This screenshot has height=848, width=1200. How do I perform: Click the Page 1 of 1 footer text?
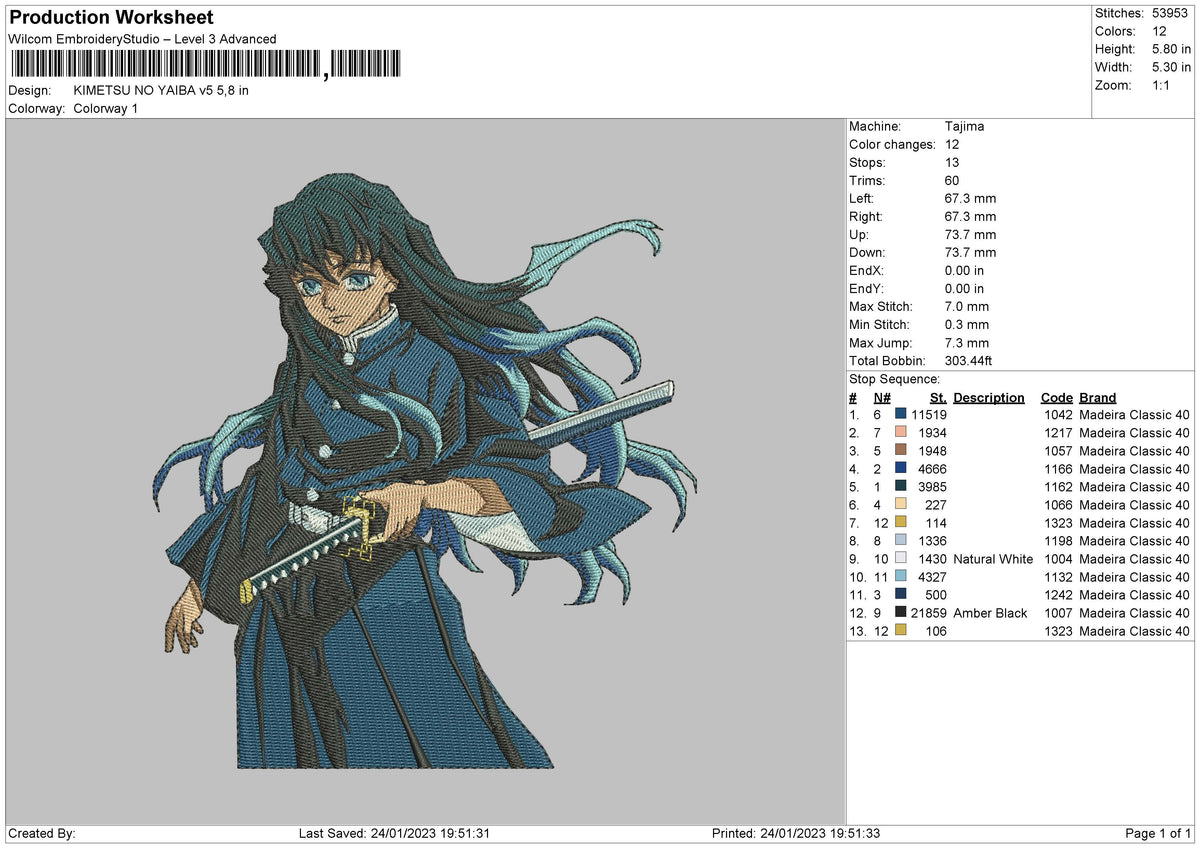point(1158,833)
